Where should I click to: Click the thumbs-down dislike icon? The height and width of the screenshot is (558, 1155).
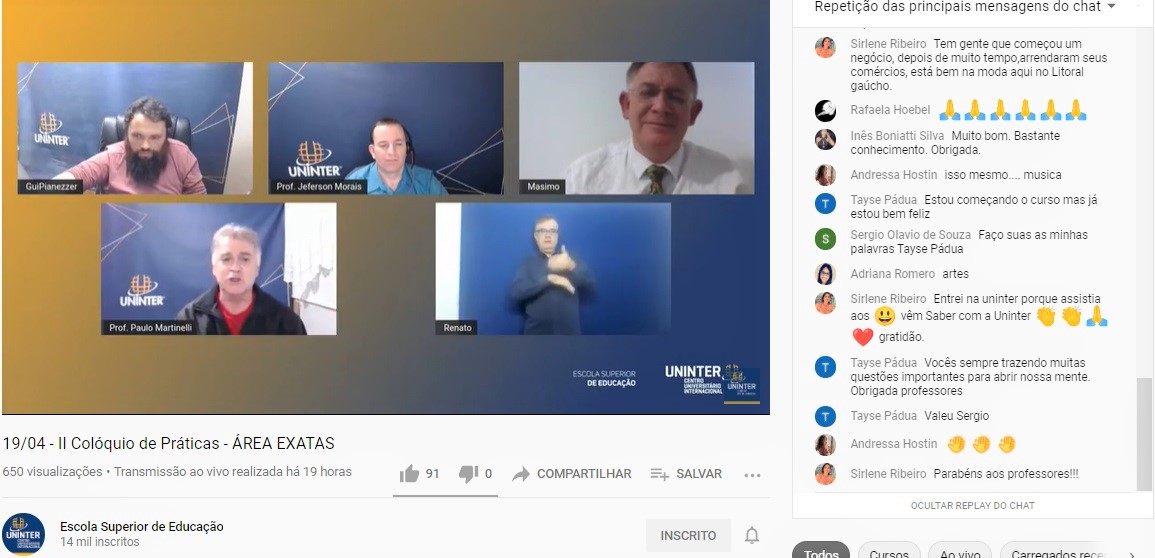click(468, 474)
